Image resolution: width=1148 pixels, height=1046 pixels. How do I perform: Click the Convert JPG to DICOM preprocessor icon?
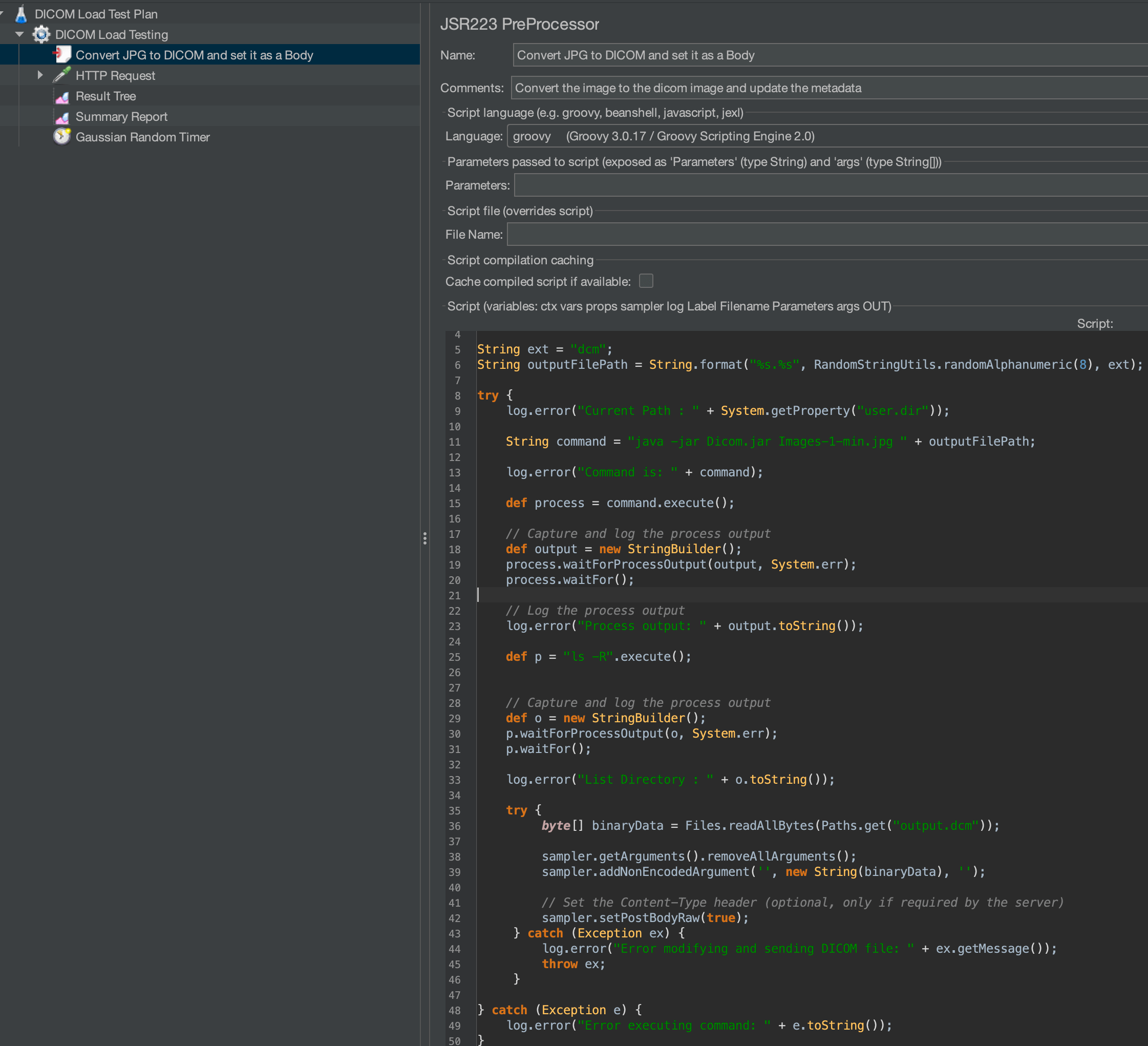(x=62, y=54)
